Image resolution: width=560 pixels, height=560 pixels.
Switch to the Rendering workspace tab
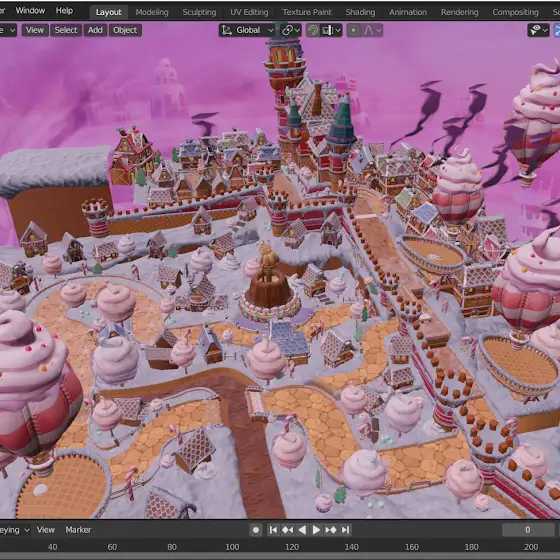pyautogui.click(x=459, y=12)
